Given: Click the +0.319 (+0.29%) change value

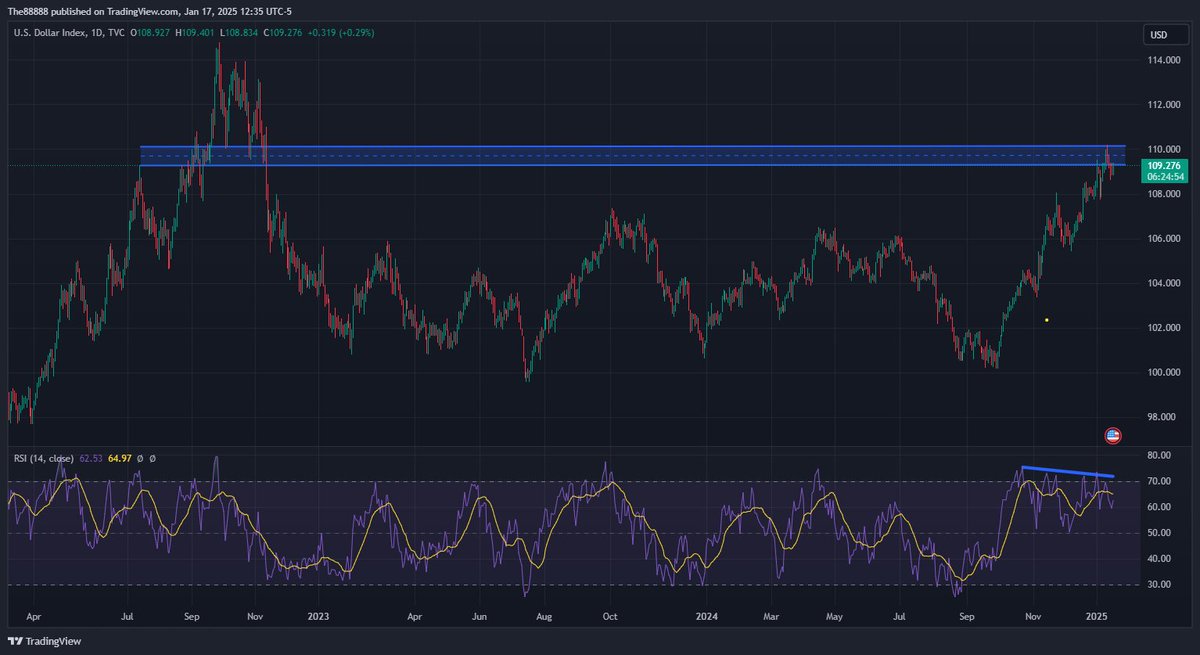Looking at the screenshot, I should 340,33.
